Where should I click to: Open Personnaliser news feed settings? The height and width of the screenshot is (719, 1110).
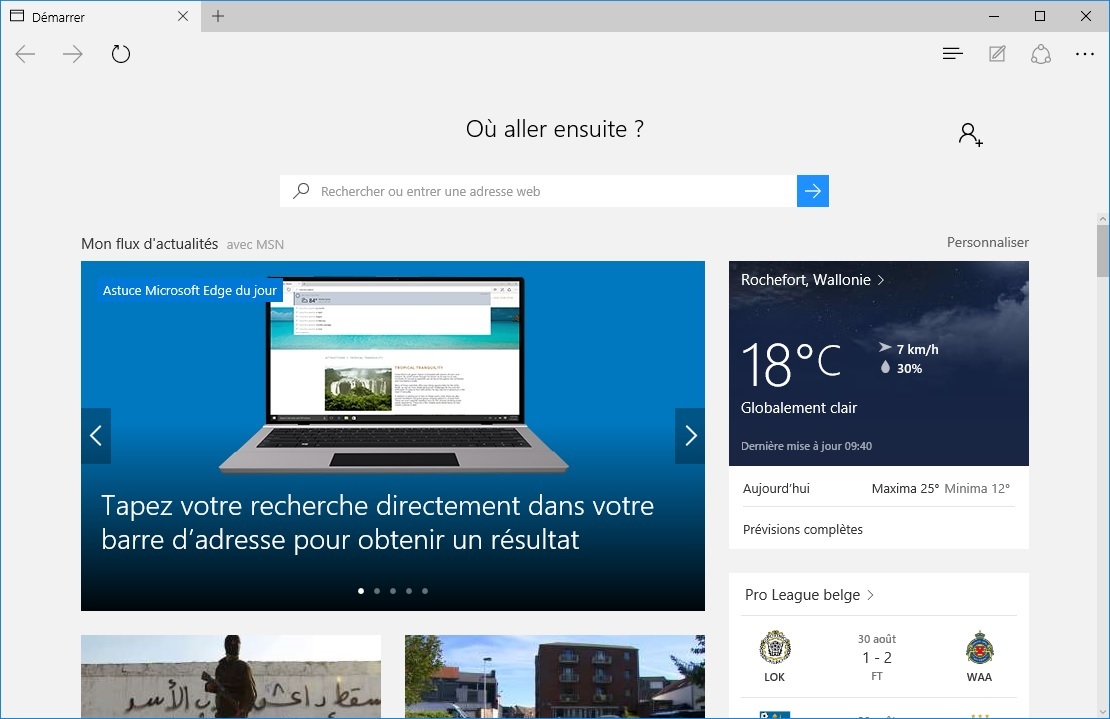click(988, 242)
